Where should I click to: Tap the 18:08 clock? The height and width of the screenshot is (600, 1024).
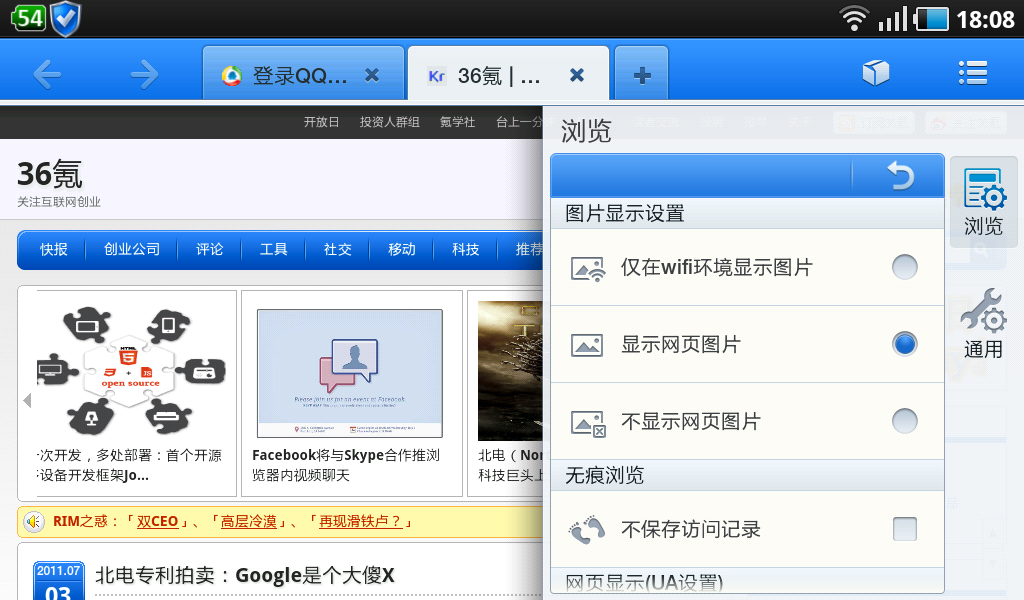985,20
